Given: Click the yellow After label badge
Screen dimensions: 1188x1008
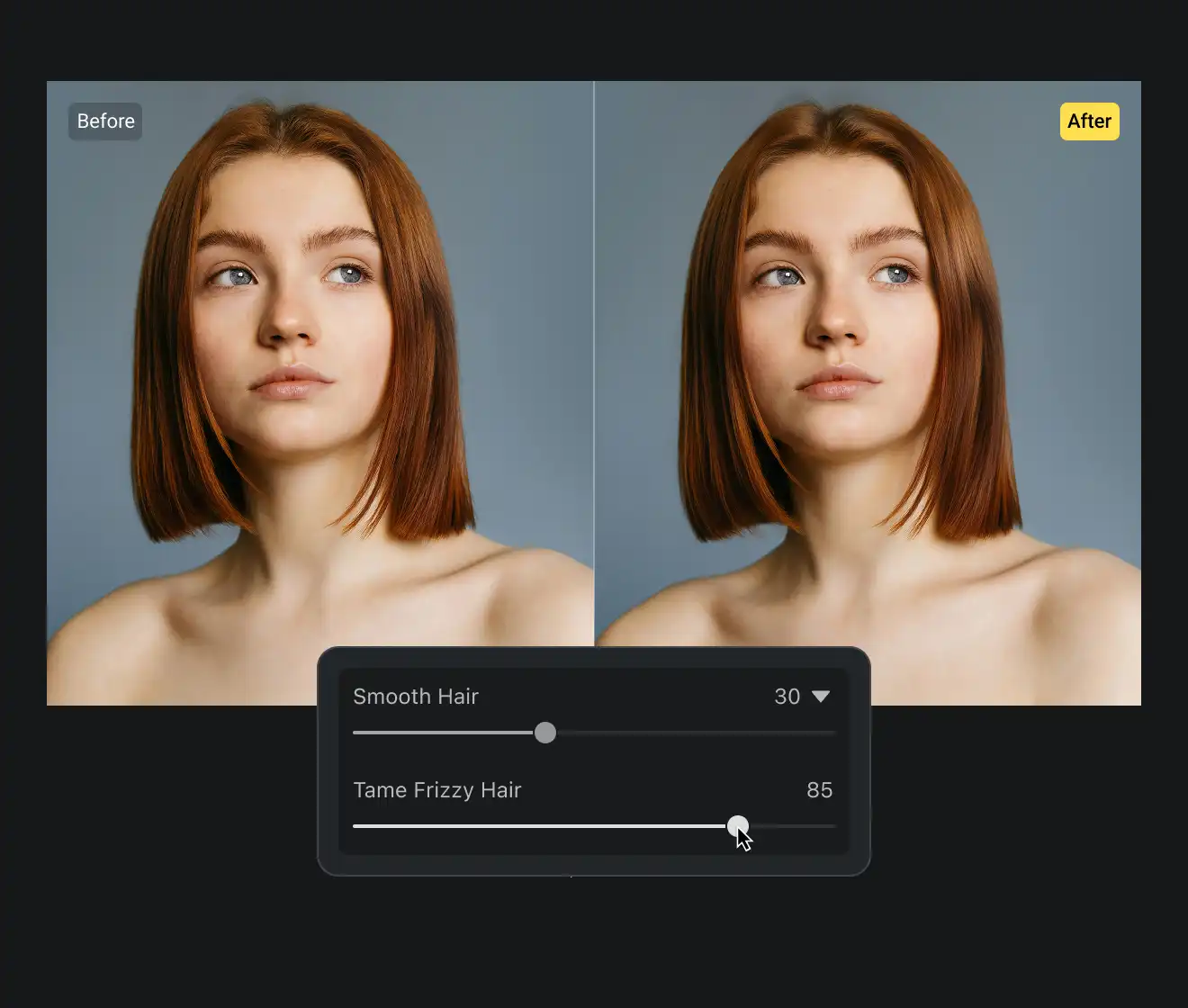Looking at the screenshot, I should 1089,121.
